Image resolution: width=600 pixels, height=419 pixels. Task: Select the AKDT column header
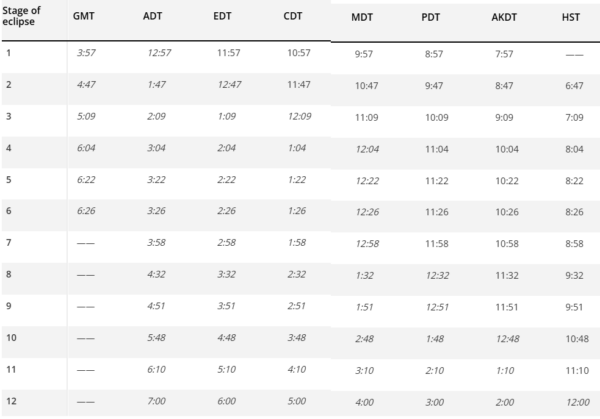[506, 20]
